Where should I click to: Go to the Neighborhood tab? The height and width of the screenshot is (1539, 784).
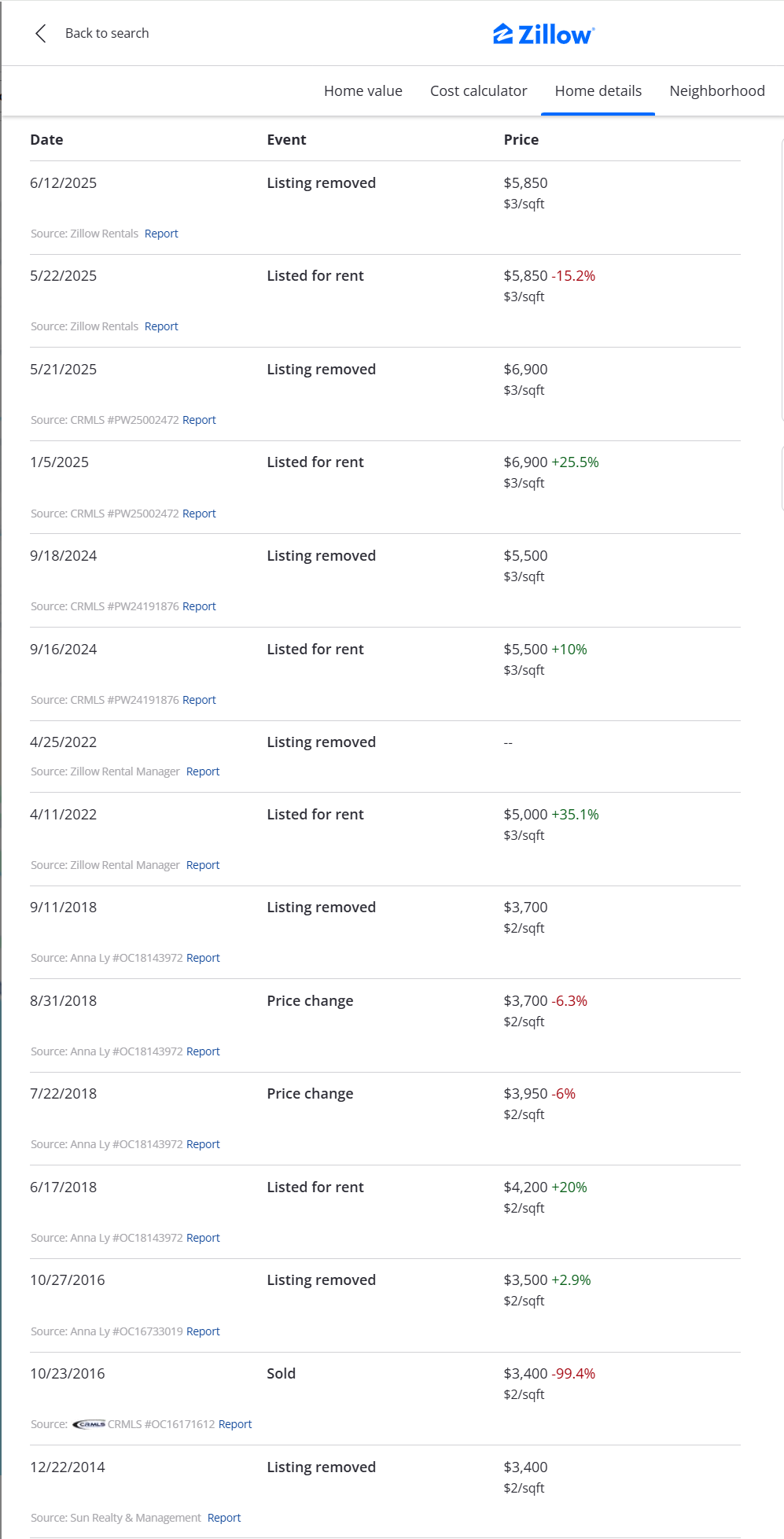tap(716, 91)
